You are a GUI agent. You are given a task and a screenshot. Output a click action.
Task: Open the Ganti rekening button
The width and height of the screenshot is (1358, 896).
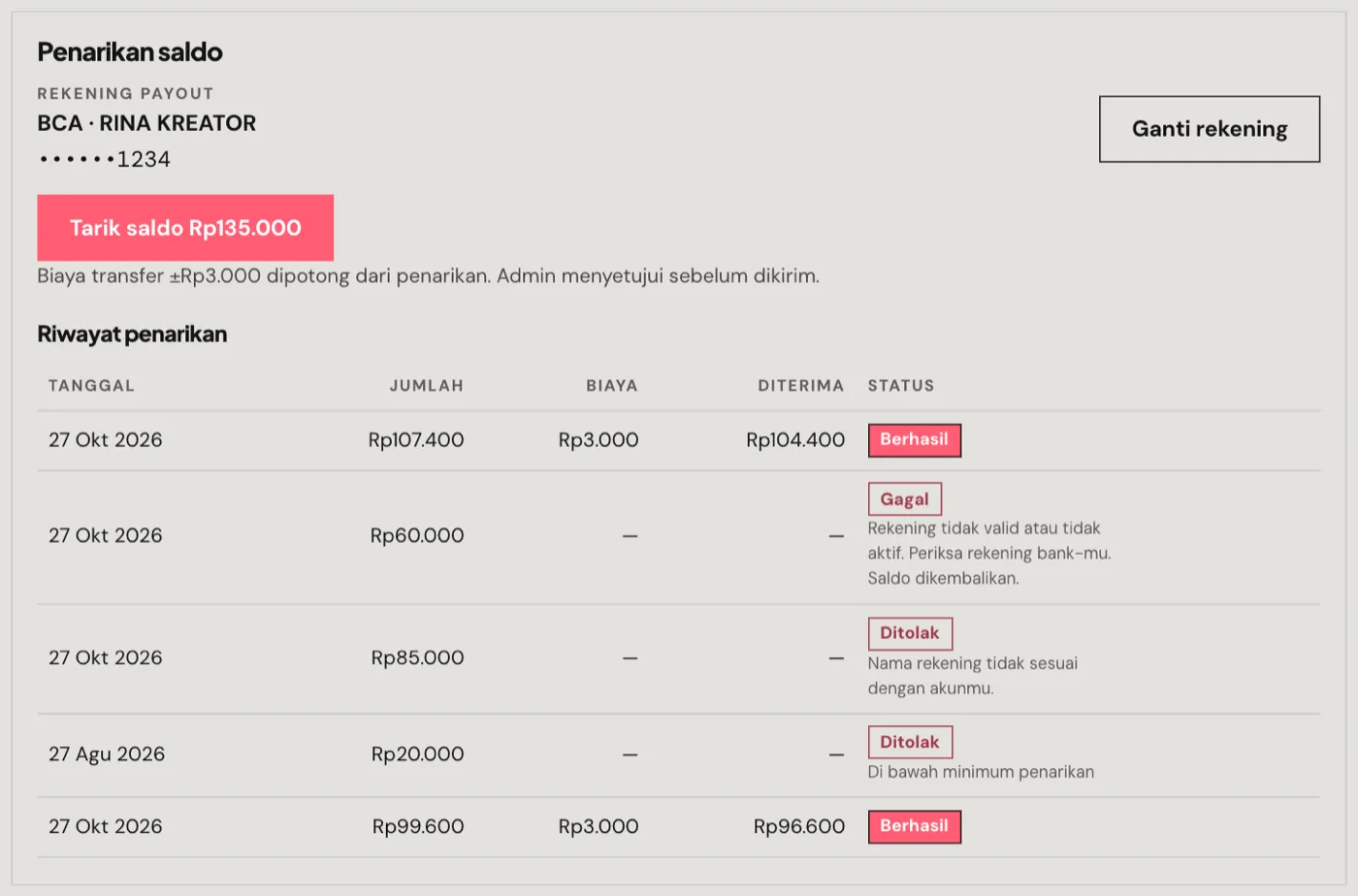[x=1210, y=129]
